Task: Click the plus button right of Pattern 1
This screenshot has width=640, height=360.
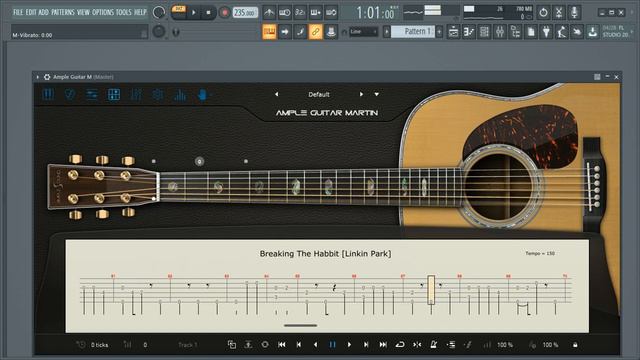Action: [x=439, y=31]
